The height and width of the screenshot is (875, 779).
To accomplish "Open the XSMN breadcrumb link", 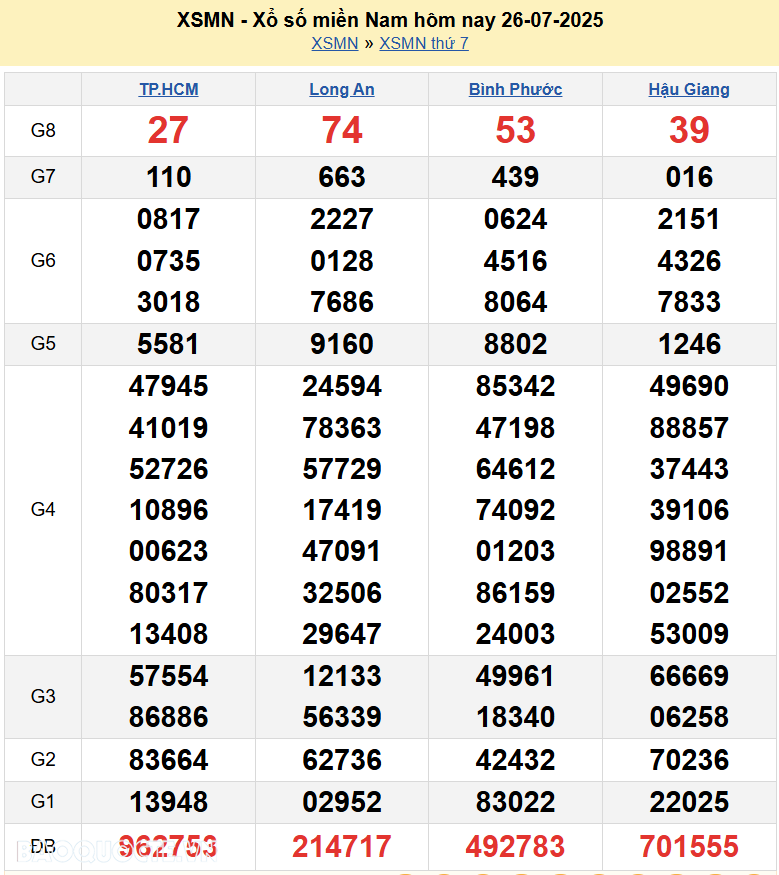I will click(334, 43).
